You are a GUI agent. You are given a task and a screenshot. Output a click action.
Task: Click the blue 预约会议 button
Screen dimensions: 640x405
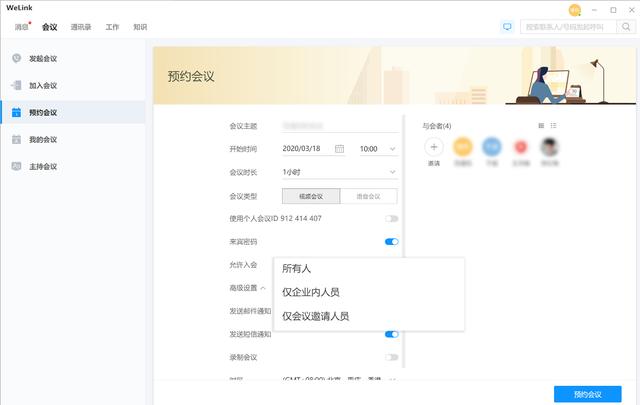click(588, 394)
